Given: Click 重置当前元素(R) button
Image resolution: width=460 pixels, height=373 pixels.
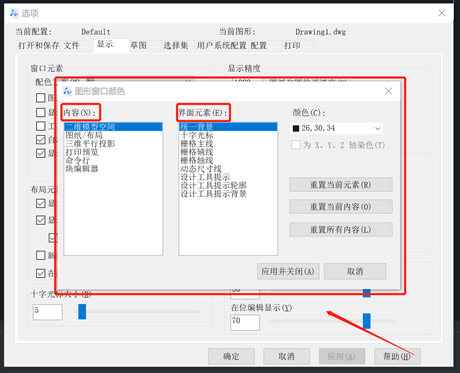Looking at the screenshot, I should [341, 185].
